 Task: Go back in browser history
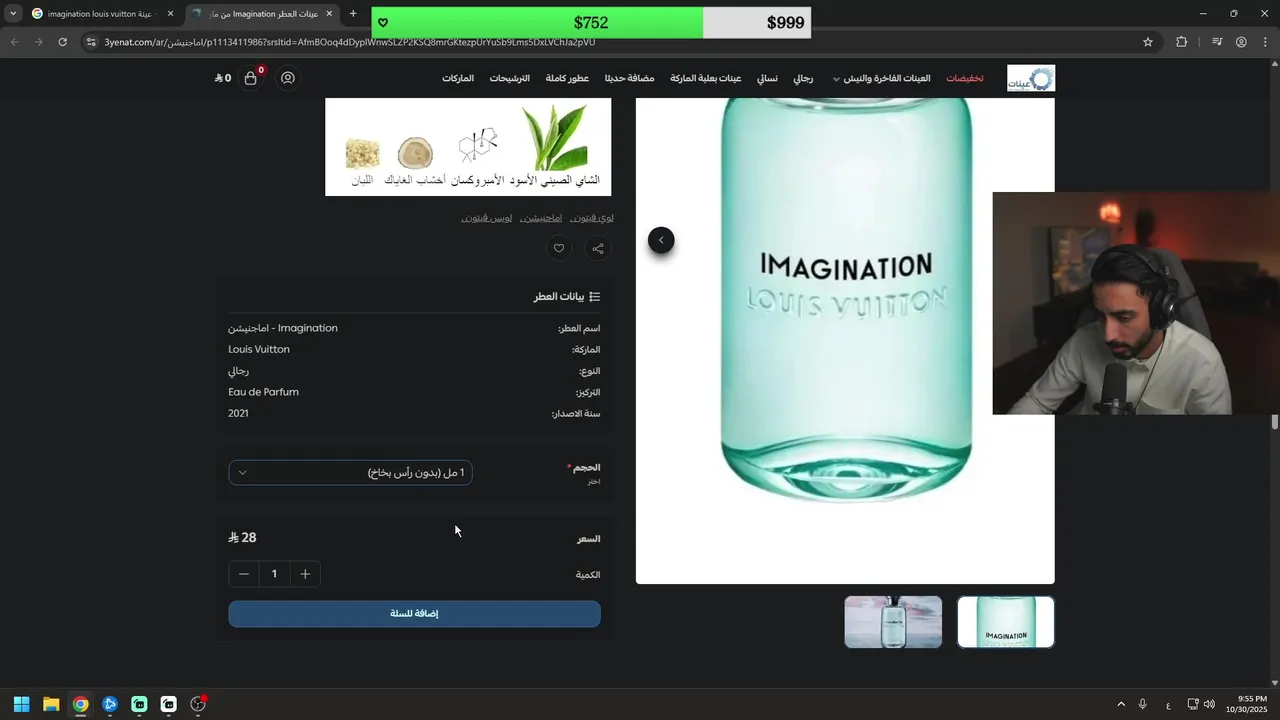[14, 42]
